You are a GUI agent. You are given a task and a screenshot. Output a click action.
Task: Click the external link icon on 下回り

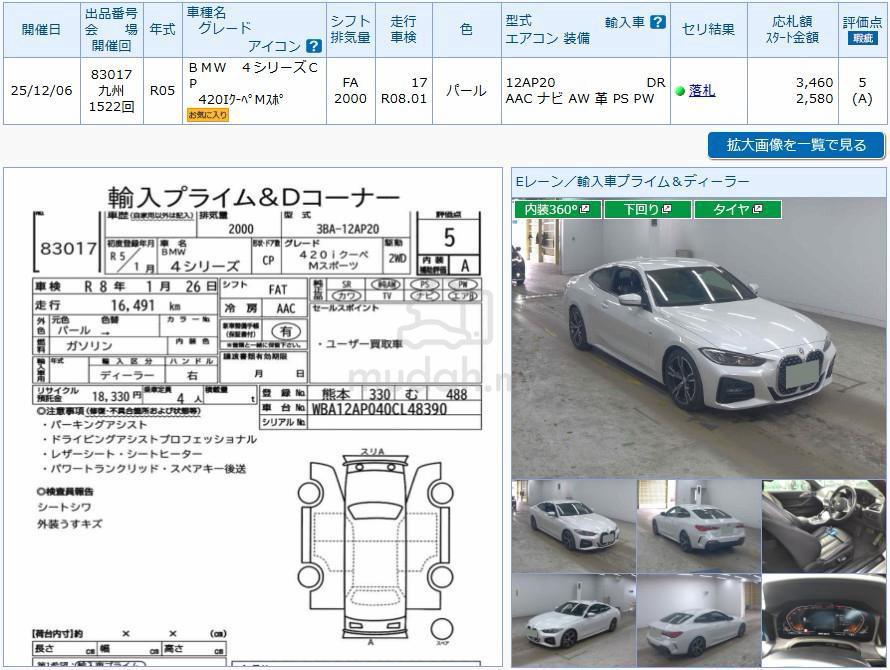(x=666, y=209)
